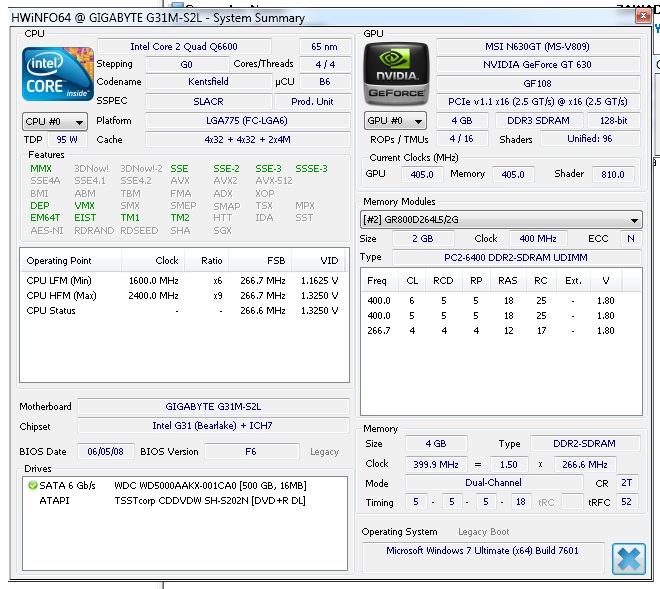Viewport: 660px width, 589px height.
Task: Click the CL column header
Action: click(412, 280)
